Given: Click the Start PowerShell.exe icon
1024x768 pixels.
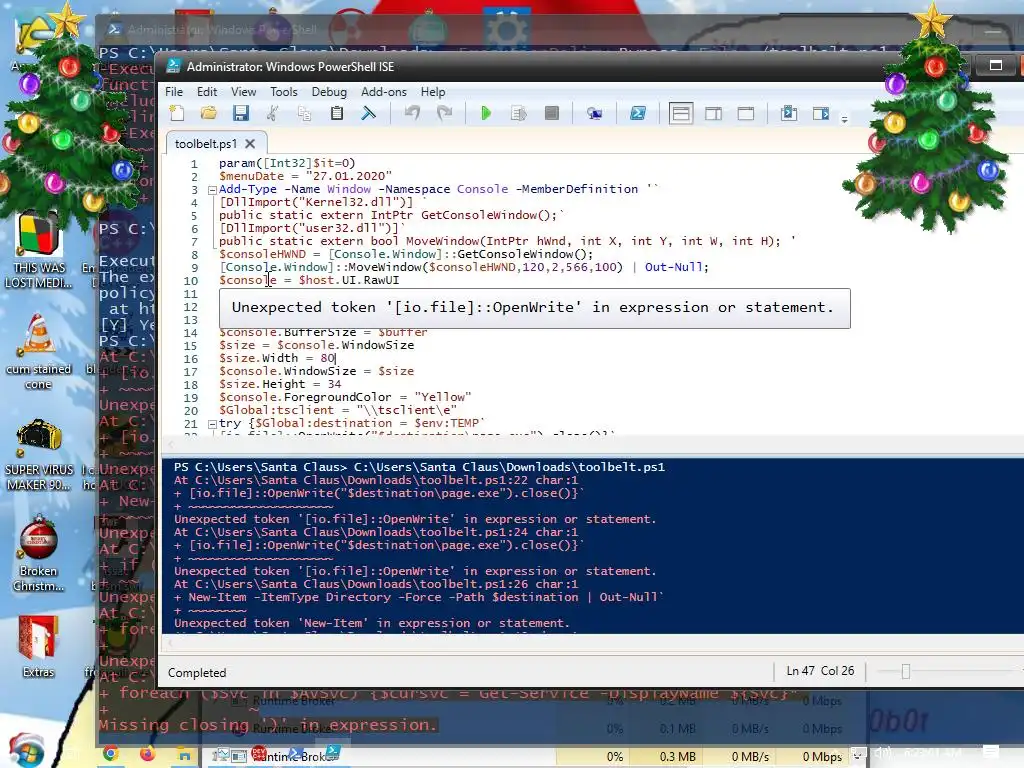Looking at the screenshot, I should click(637, 114).
